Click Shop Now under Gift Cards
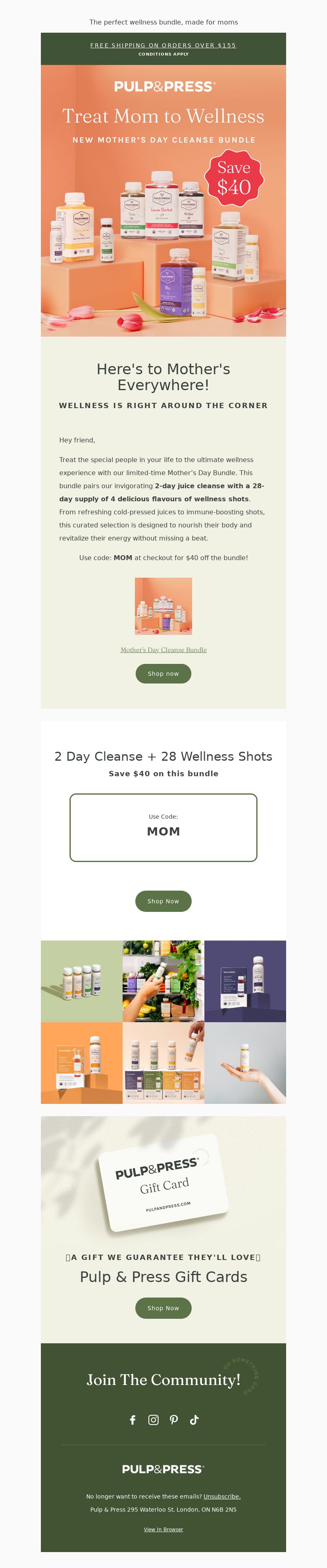Image resolution: width=327 pixels, height=1568 pixels. coord(163,1308)
